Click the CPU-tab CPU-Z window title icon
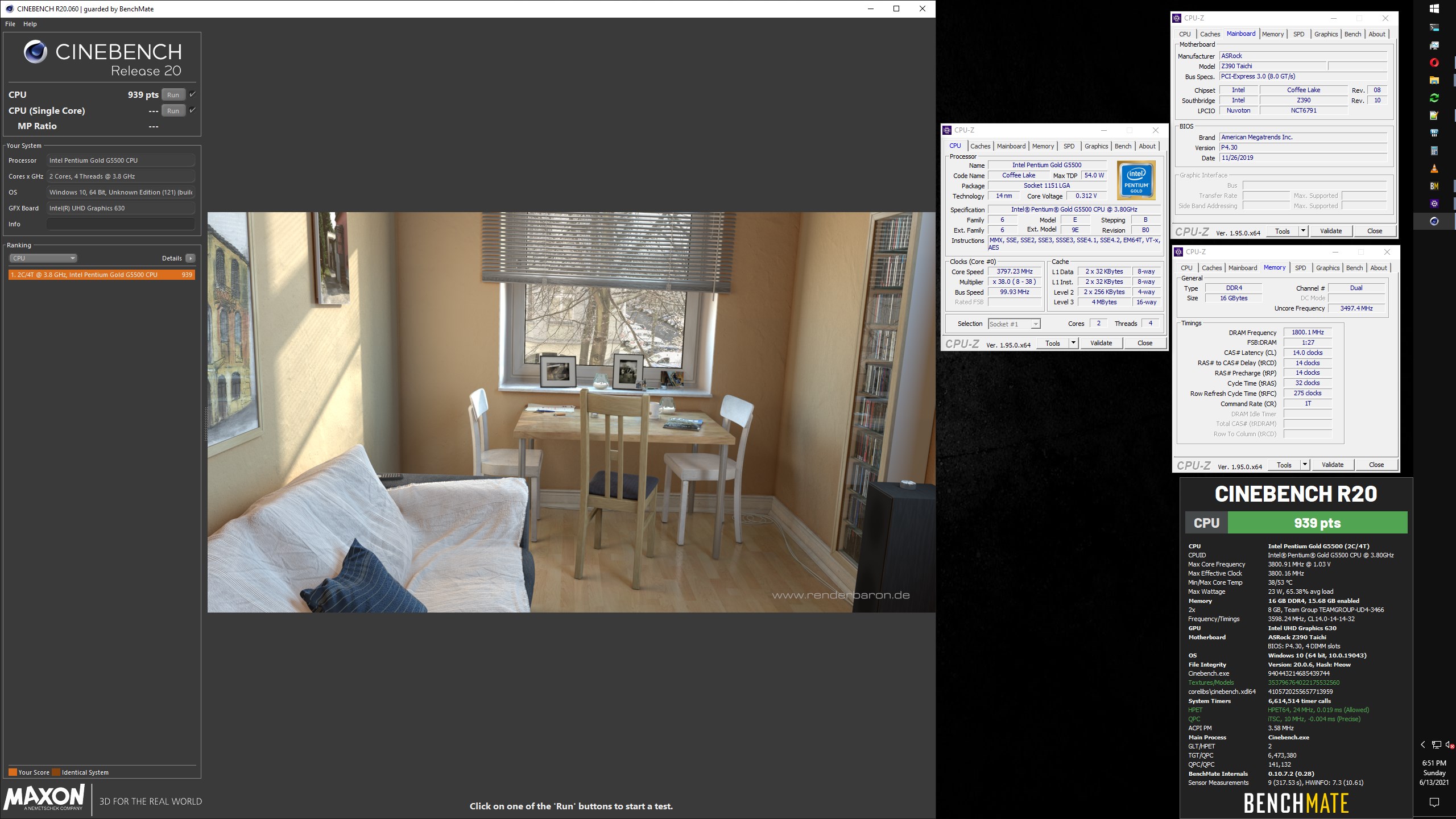This screenshot has height=819, width=1456. click(x=947, y=130)
